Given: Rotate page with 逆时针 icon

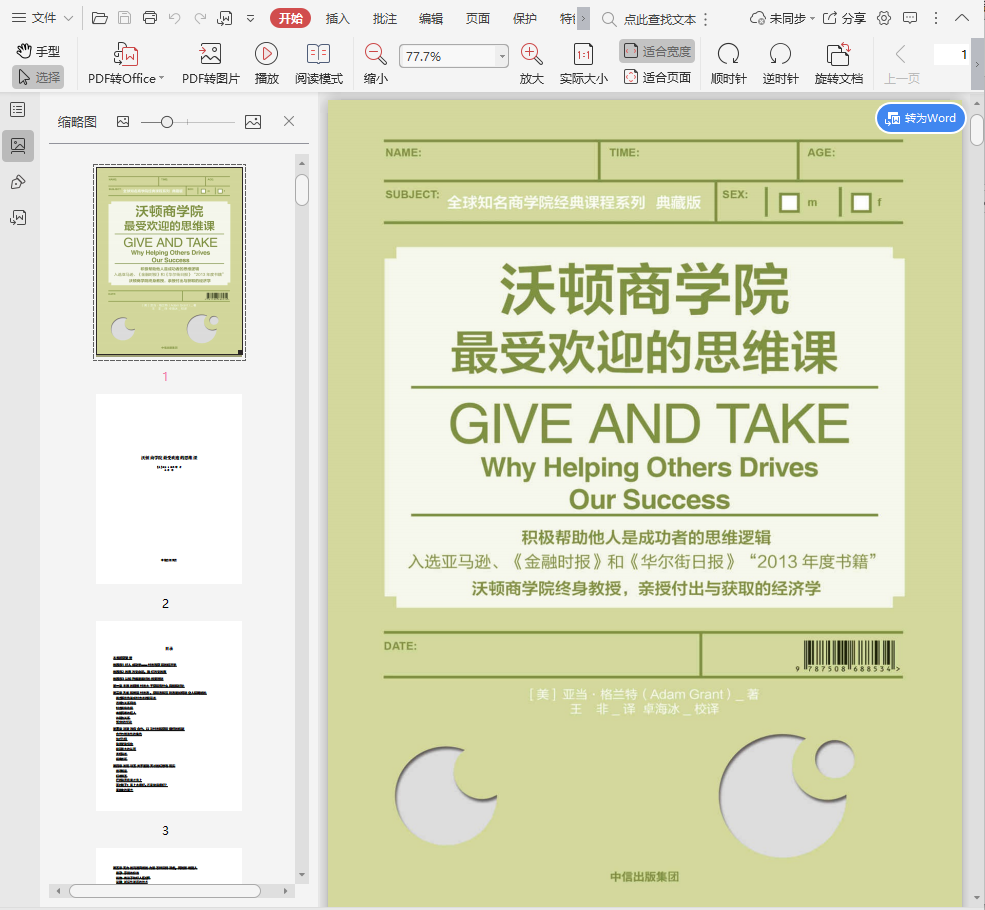Looking at the screenshot, I should [780, 54].
